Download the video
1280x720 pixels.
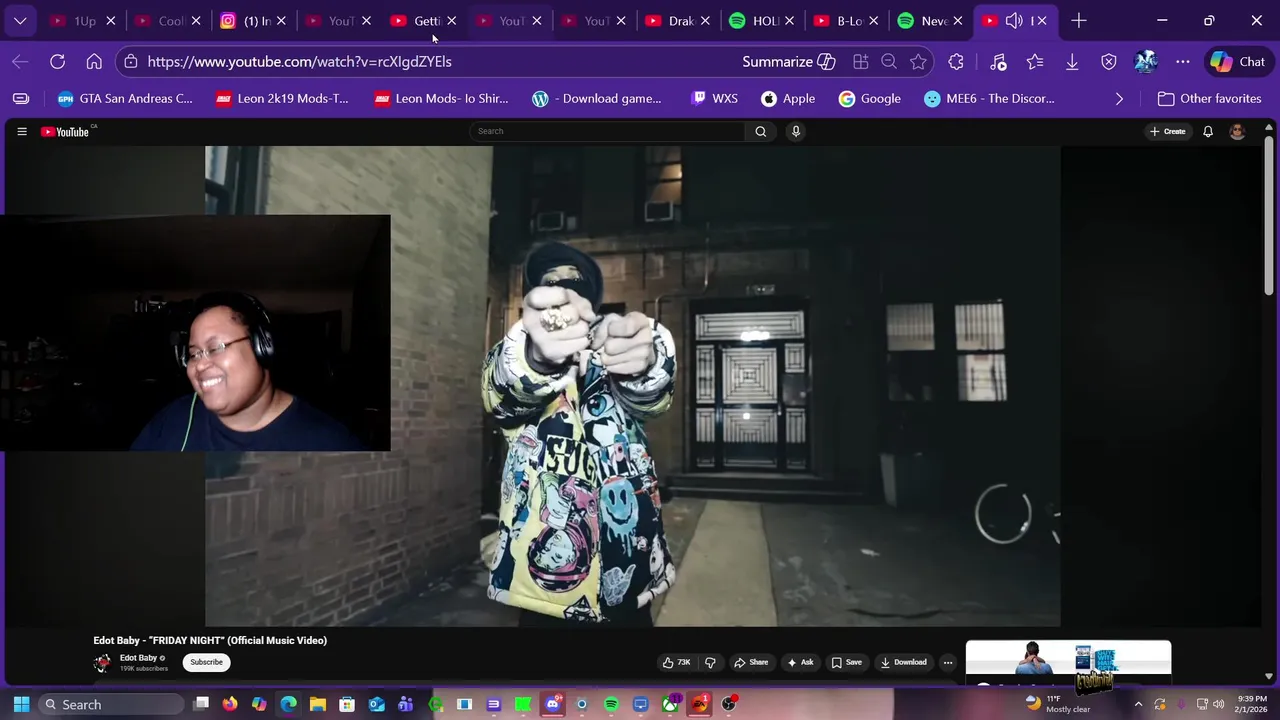point(903,662)
